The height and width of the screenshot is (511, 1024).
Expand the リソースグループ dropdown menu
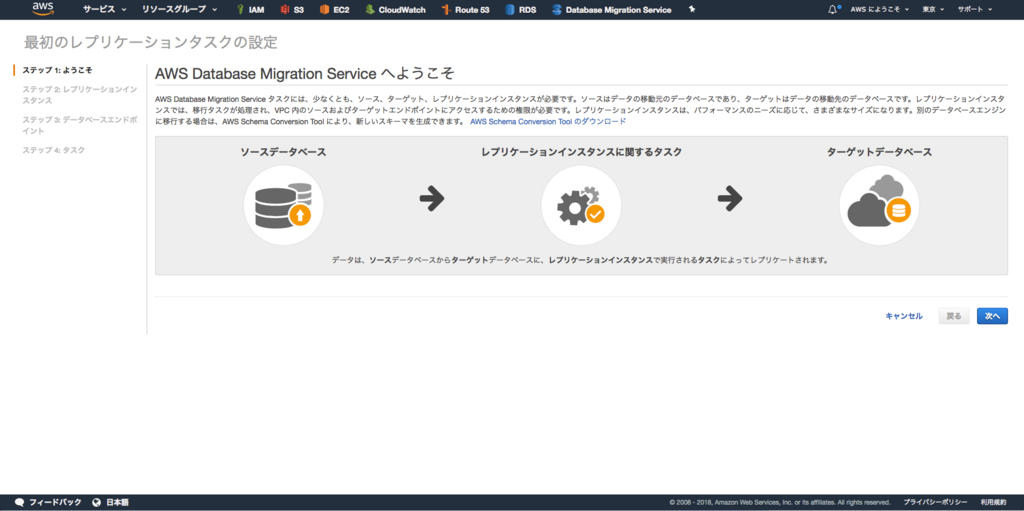(180, 10)
